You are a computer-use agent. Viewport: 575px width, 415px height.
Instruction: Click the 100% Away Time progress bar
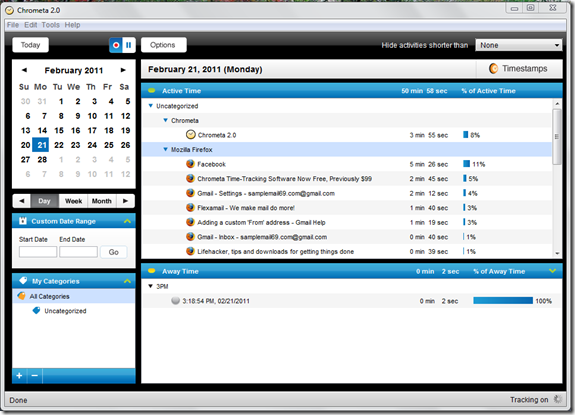[x=503, y=301]
